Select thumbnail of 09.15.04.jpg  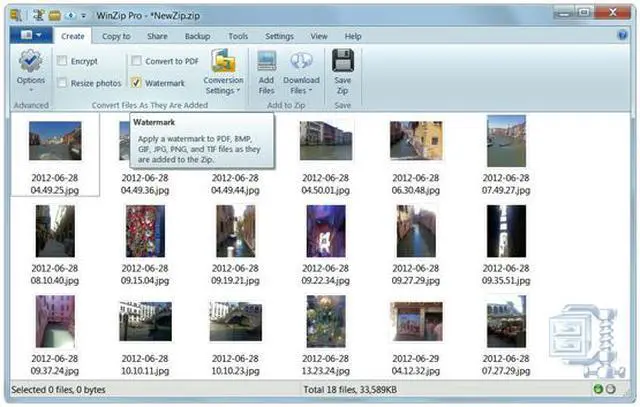coord(145,231)
